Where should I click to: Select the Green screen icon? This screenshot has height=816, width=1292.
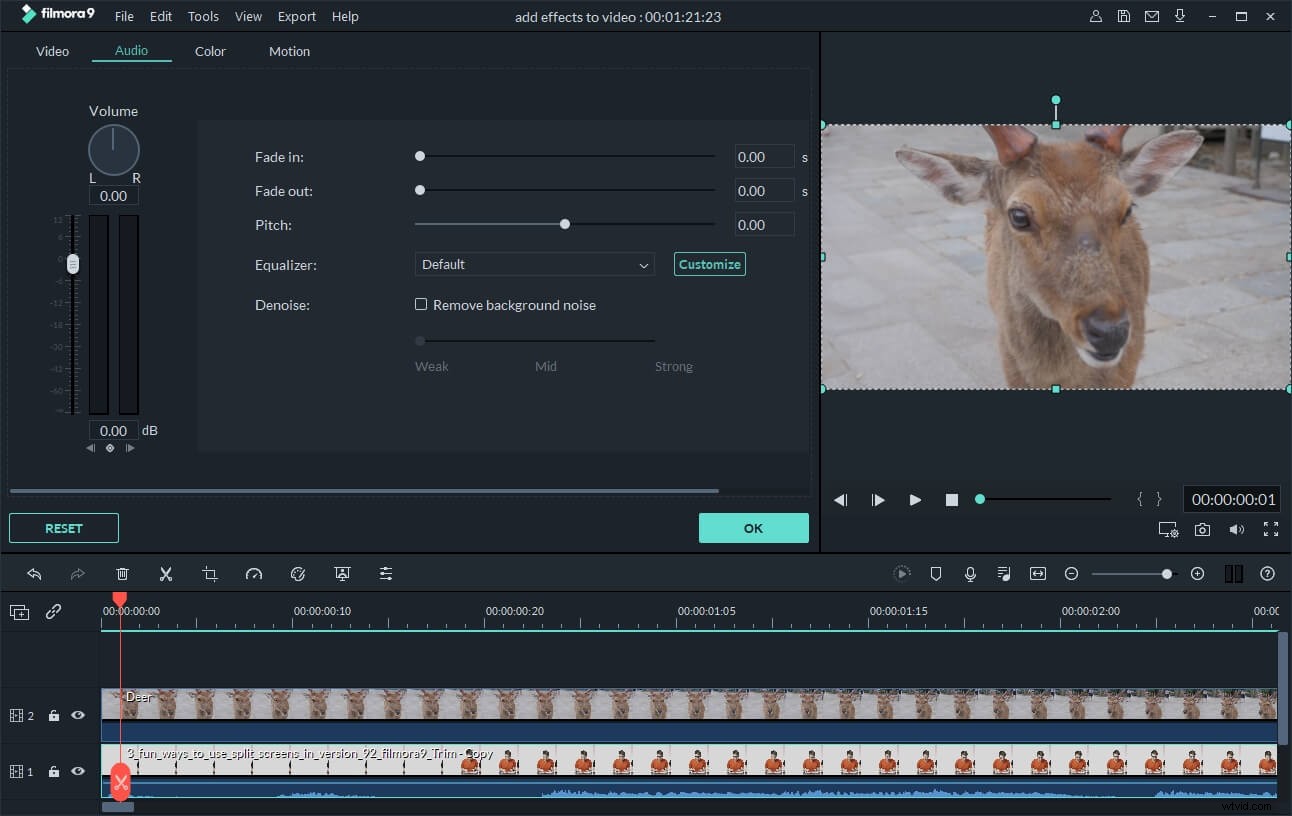click(x=342, y=573)
